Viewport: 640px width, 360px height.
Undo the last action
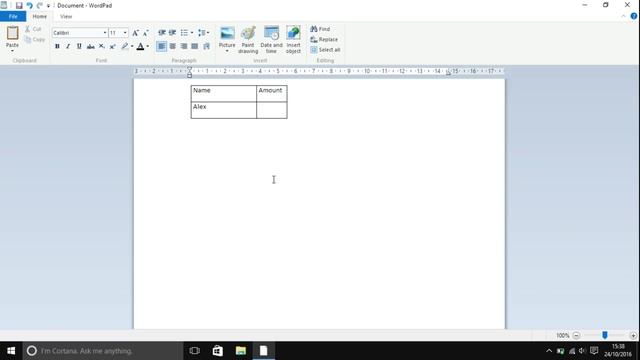(x=29, y=6)
